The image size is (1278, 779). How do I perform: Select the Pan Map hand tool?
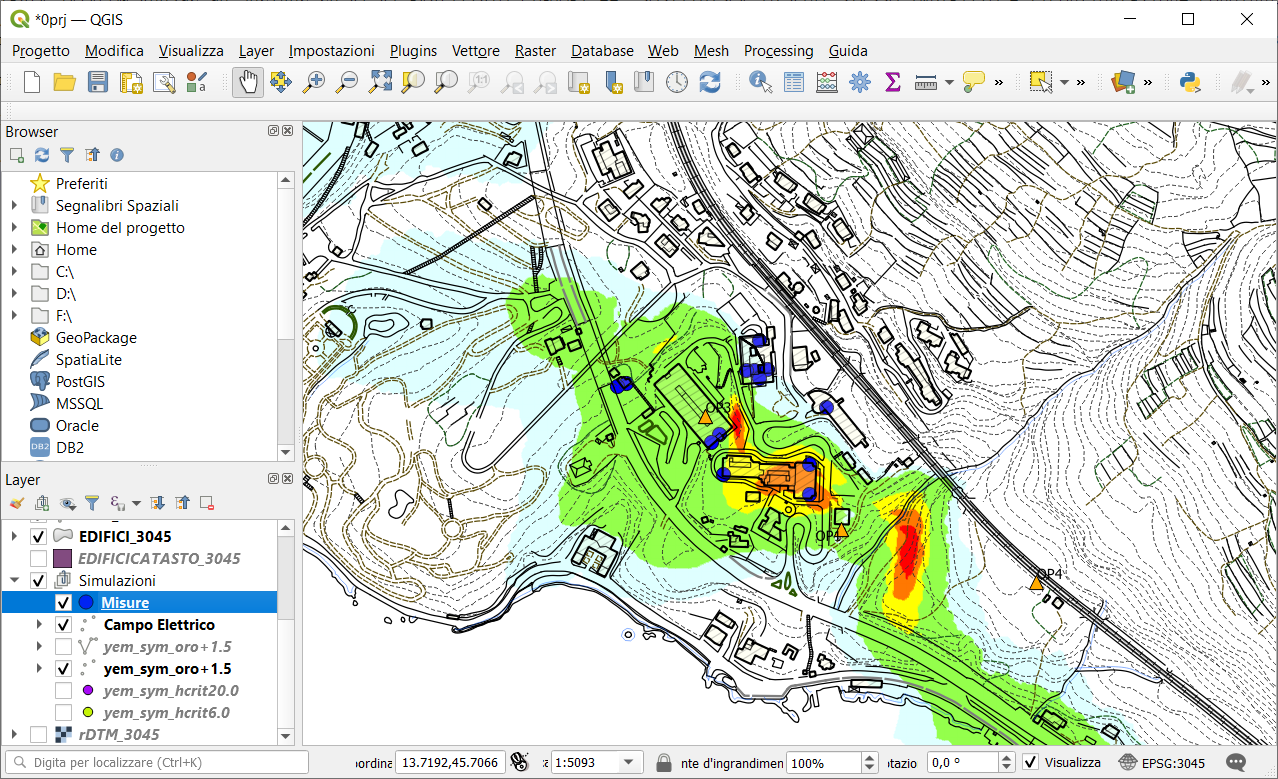[248, 82]
